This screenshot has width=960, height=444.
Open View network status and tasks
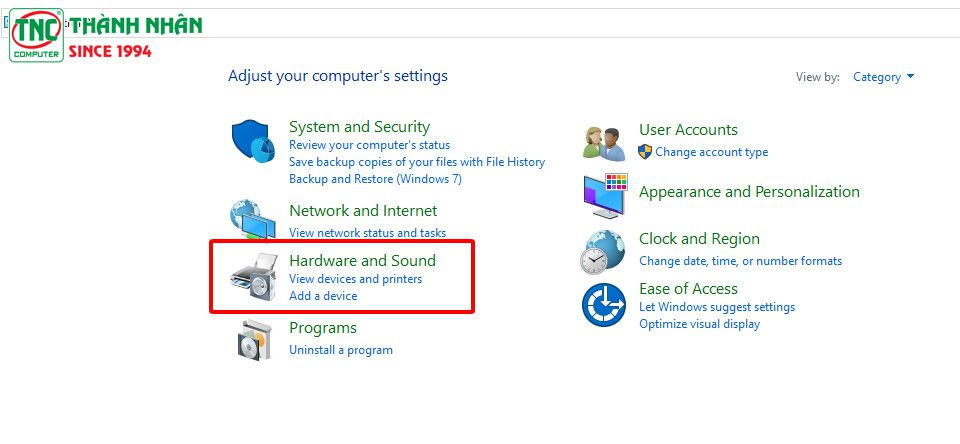click(x=367, y=233)
